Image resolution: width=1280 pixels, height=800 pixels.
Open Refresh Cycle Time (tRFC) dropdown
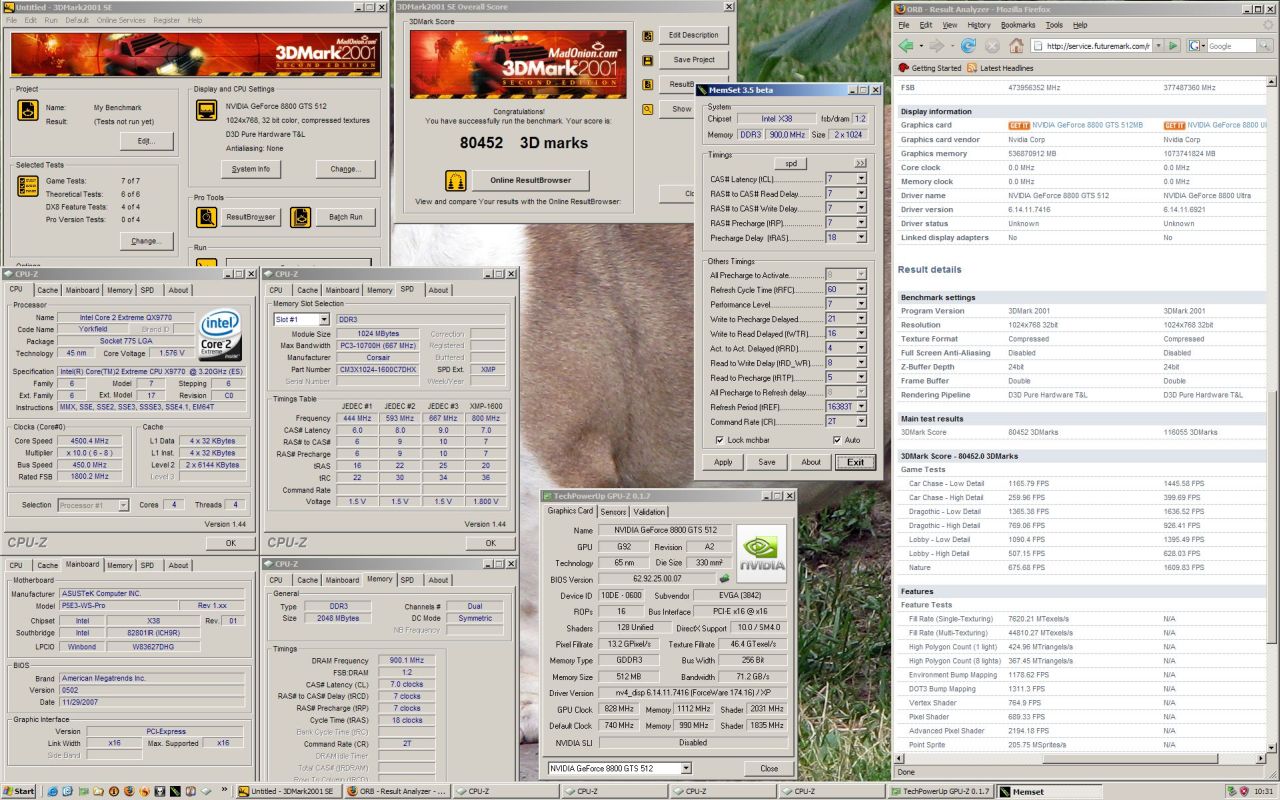(x=861, y=289)
